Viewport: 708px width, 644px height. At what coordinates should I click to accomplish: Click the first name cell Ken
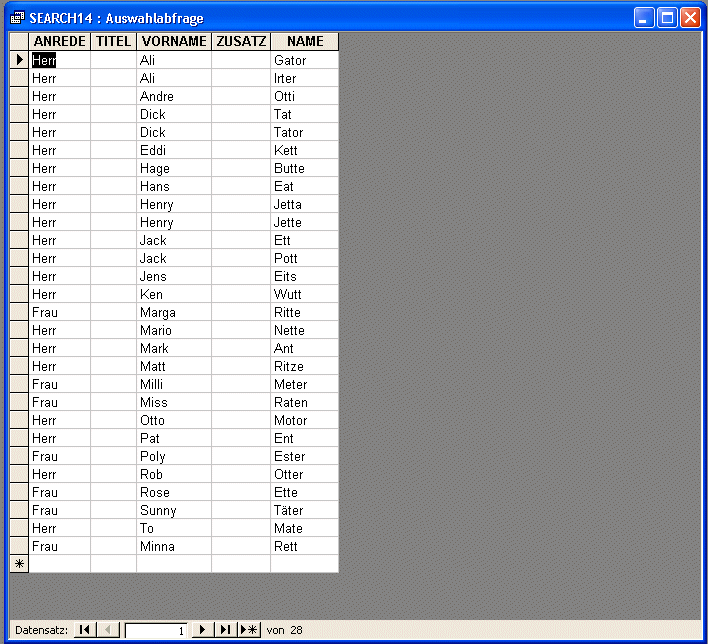[174, 294]
